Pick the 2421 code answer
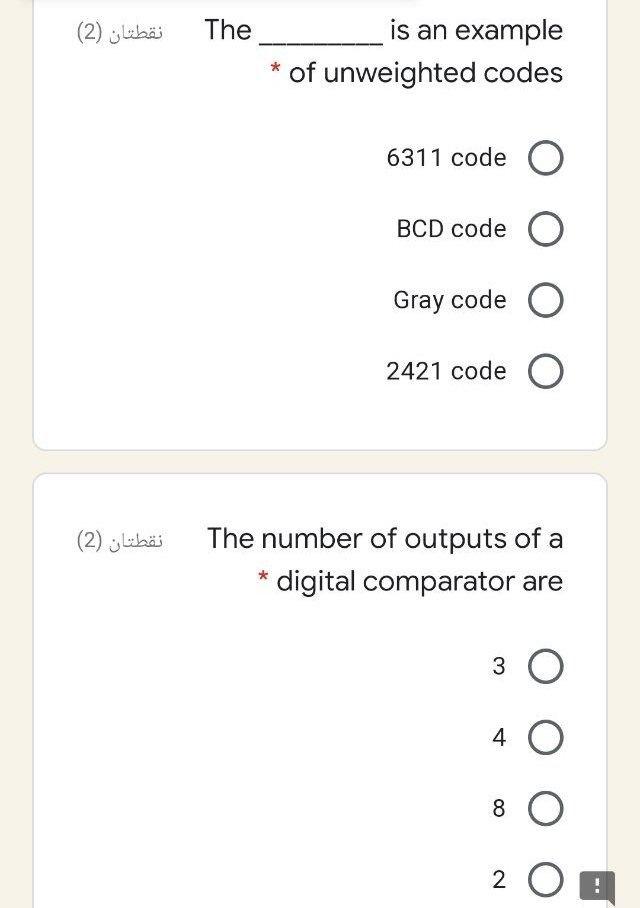The height and width of the screenshot is (908, 640). 546,370
